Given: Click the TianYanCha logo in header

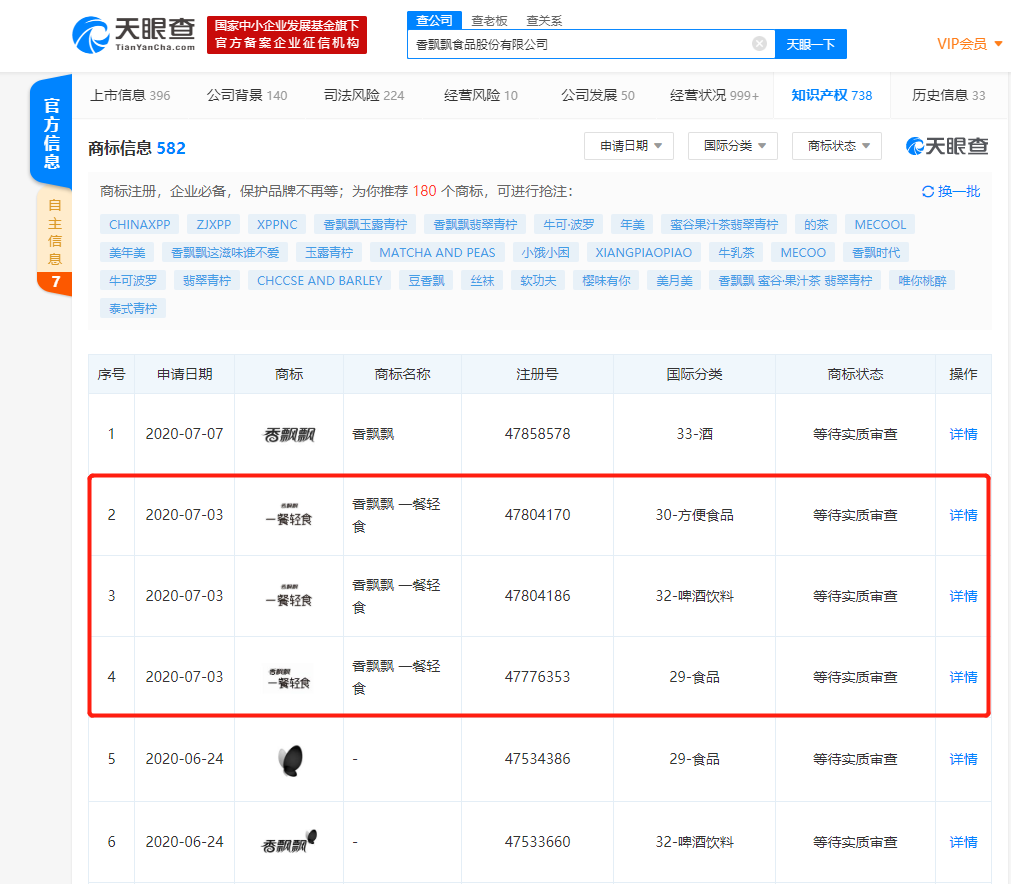Looking at the screenshot, I should (x=131, y=35).
